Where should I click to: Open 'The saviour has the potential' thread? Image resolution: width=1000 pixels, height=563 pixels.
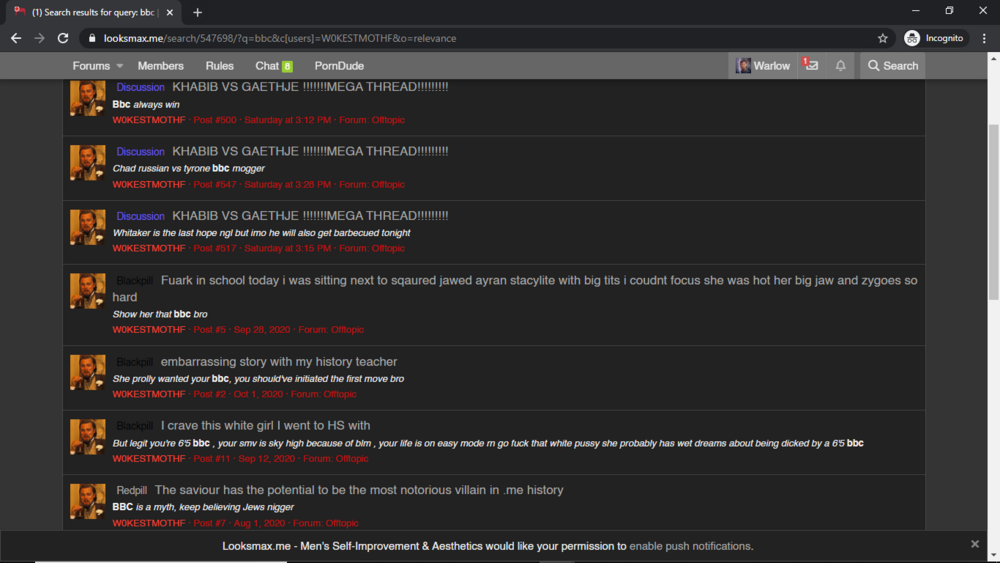[x=359, y=490]
